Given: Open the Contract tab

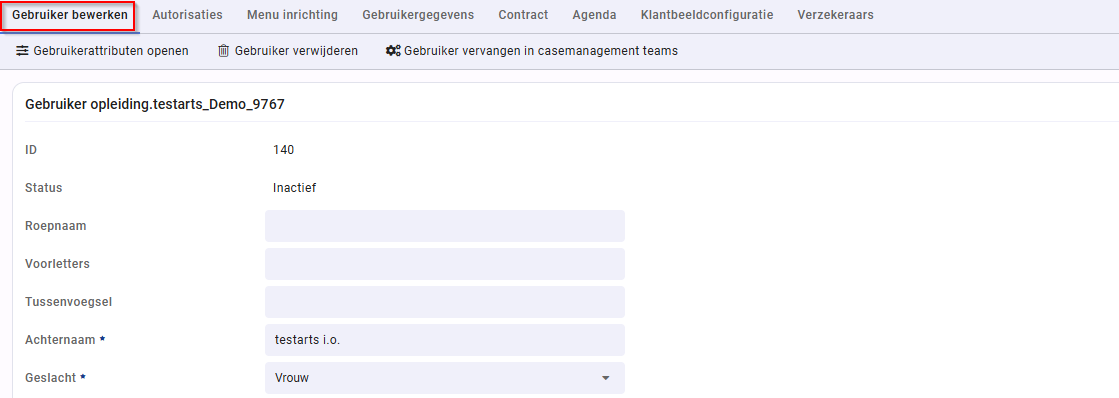Looking at the screenshot, I should click(523, 15).
